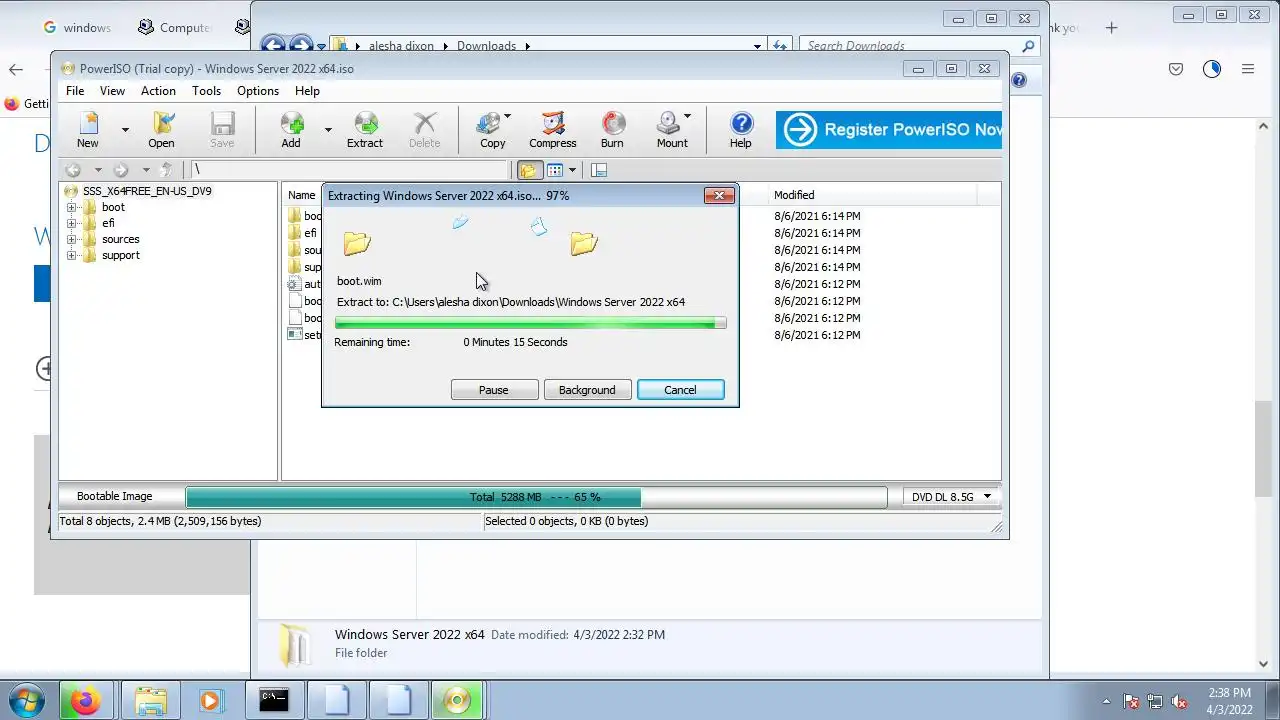The height and width of the screenshot is (720, 1280).
Task: Close the Extracting dialog with X button
Action: [719, 196]
